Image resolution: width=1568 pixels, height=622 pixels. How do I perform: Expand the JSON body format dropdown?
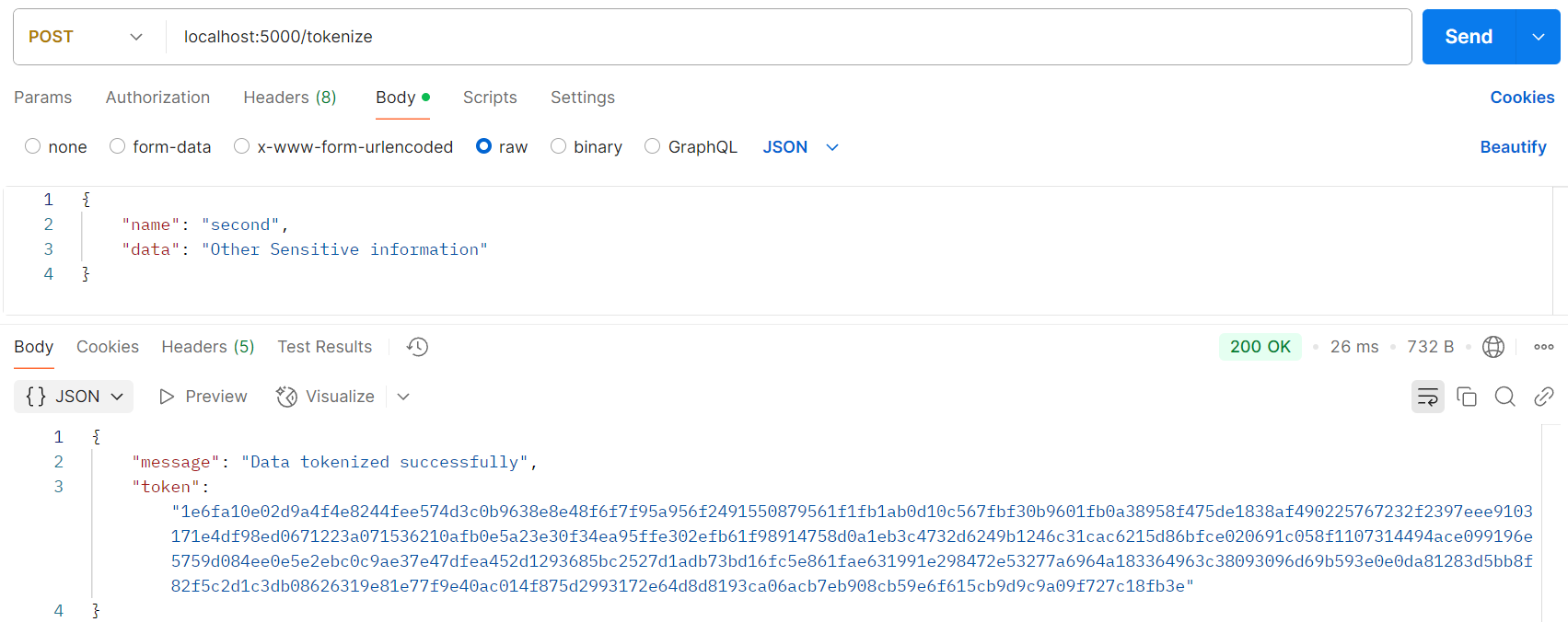pos(801,147)
